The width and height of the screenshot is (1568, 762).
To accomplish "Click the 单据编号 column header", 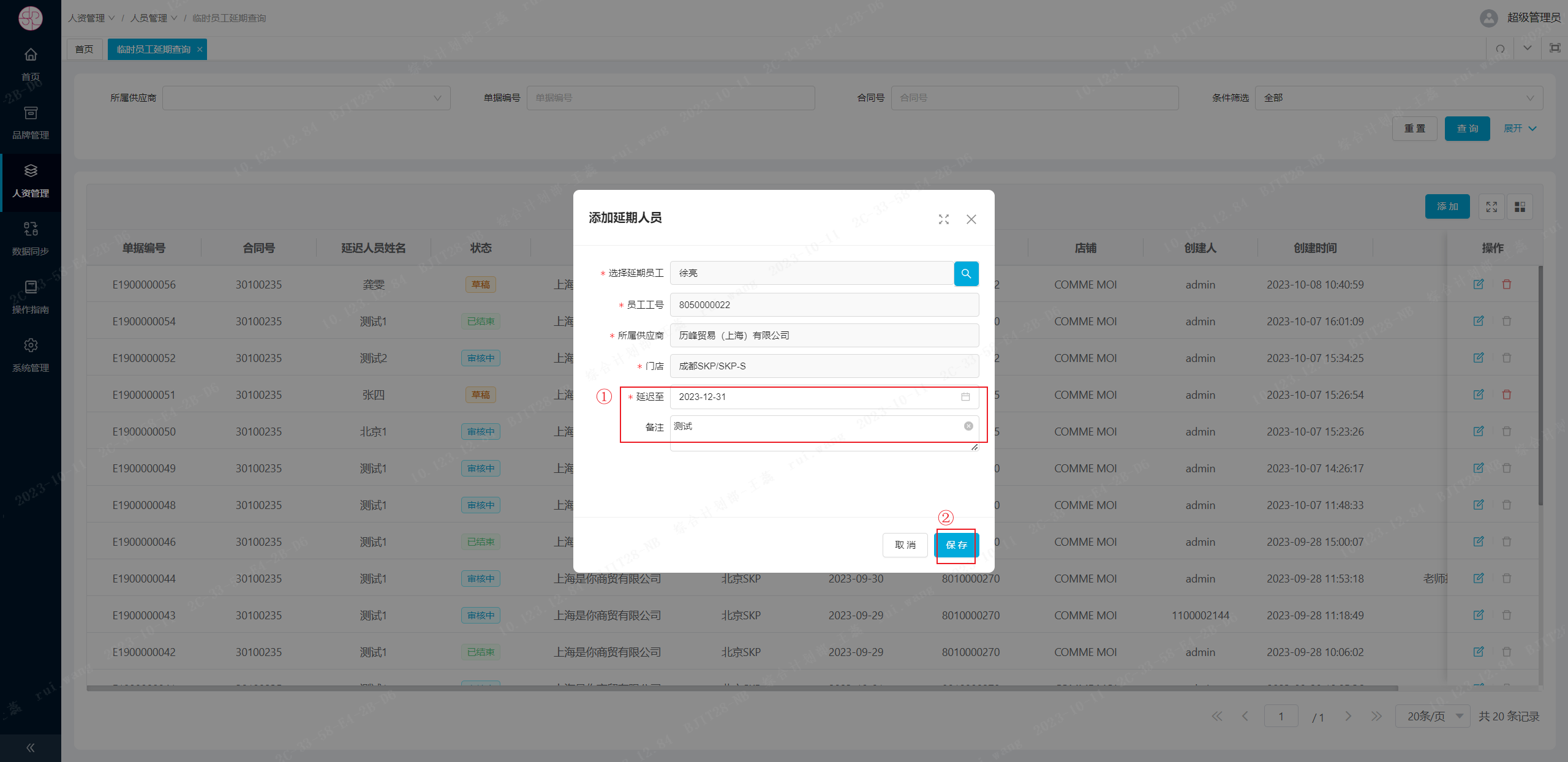I will point(144,248).
